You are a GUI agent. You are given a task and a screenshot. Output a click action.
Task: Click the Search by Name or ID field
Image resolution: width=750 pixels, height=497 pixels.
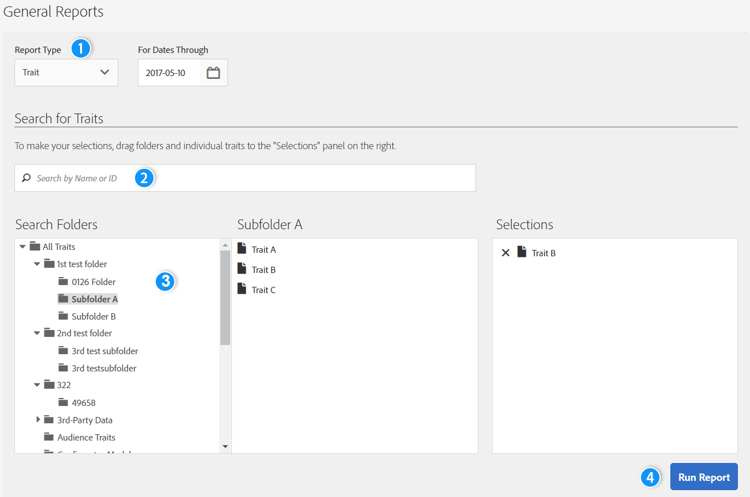point(250,178)
